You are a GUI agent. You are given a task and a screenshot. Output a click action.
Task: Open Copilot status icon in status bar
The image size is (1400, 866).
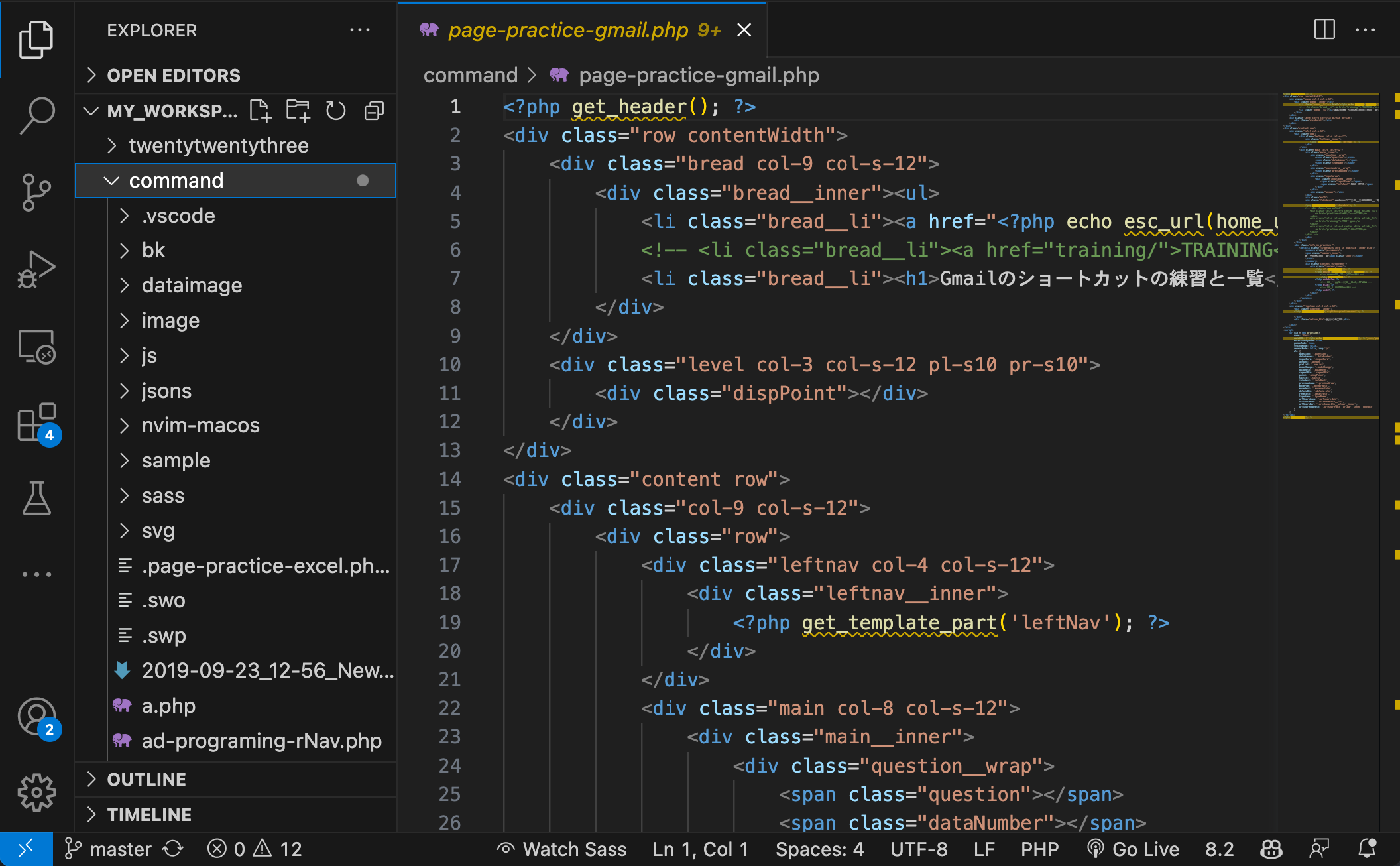(1271, 849)
